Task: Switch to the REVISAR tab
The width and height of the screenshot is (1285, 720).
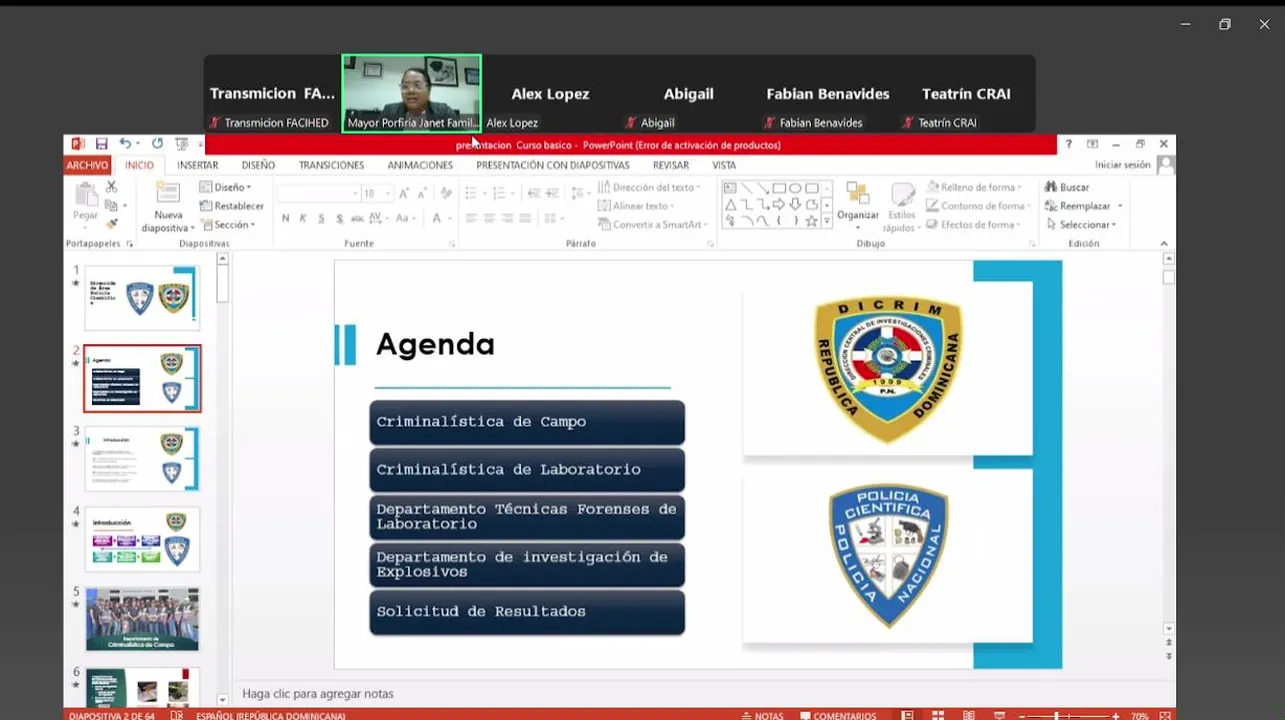Action: click(671, 165)
